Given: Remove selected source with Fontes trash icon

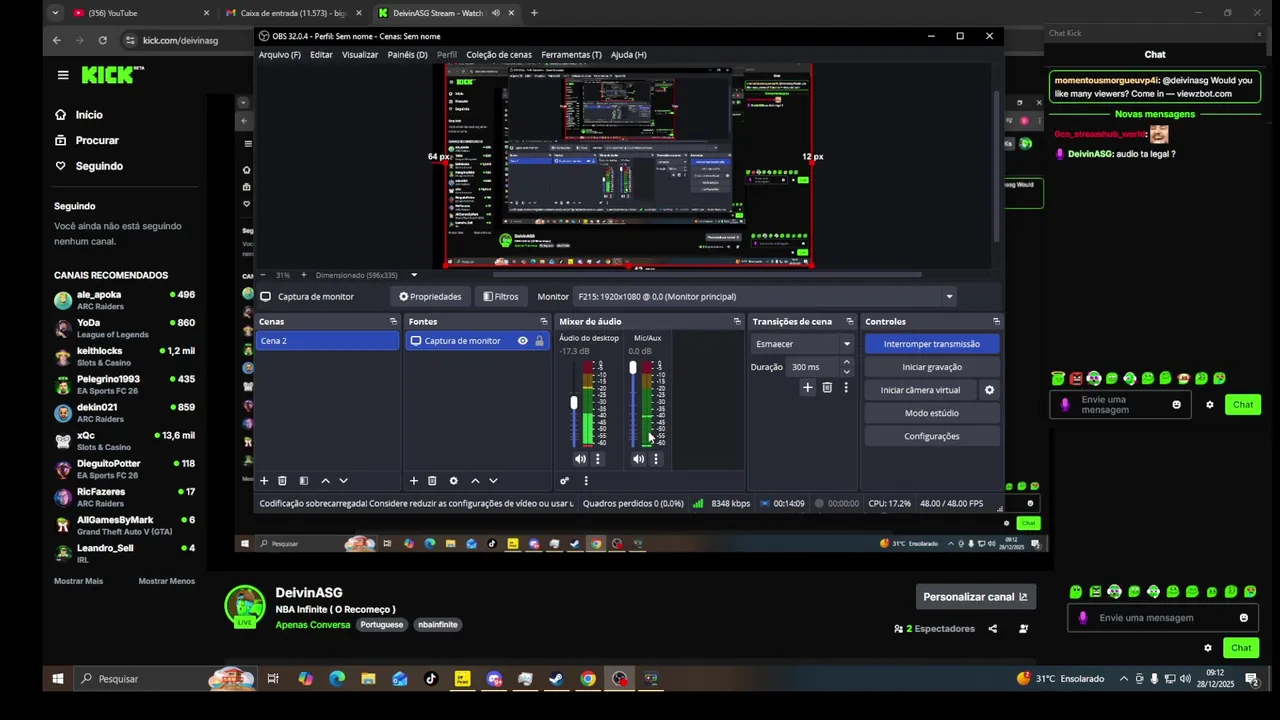Looking at the screenshot, I should pos(432,481).
